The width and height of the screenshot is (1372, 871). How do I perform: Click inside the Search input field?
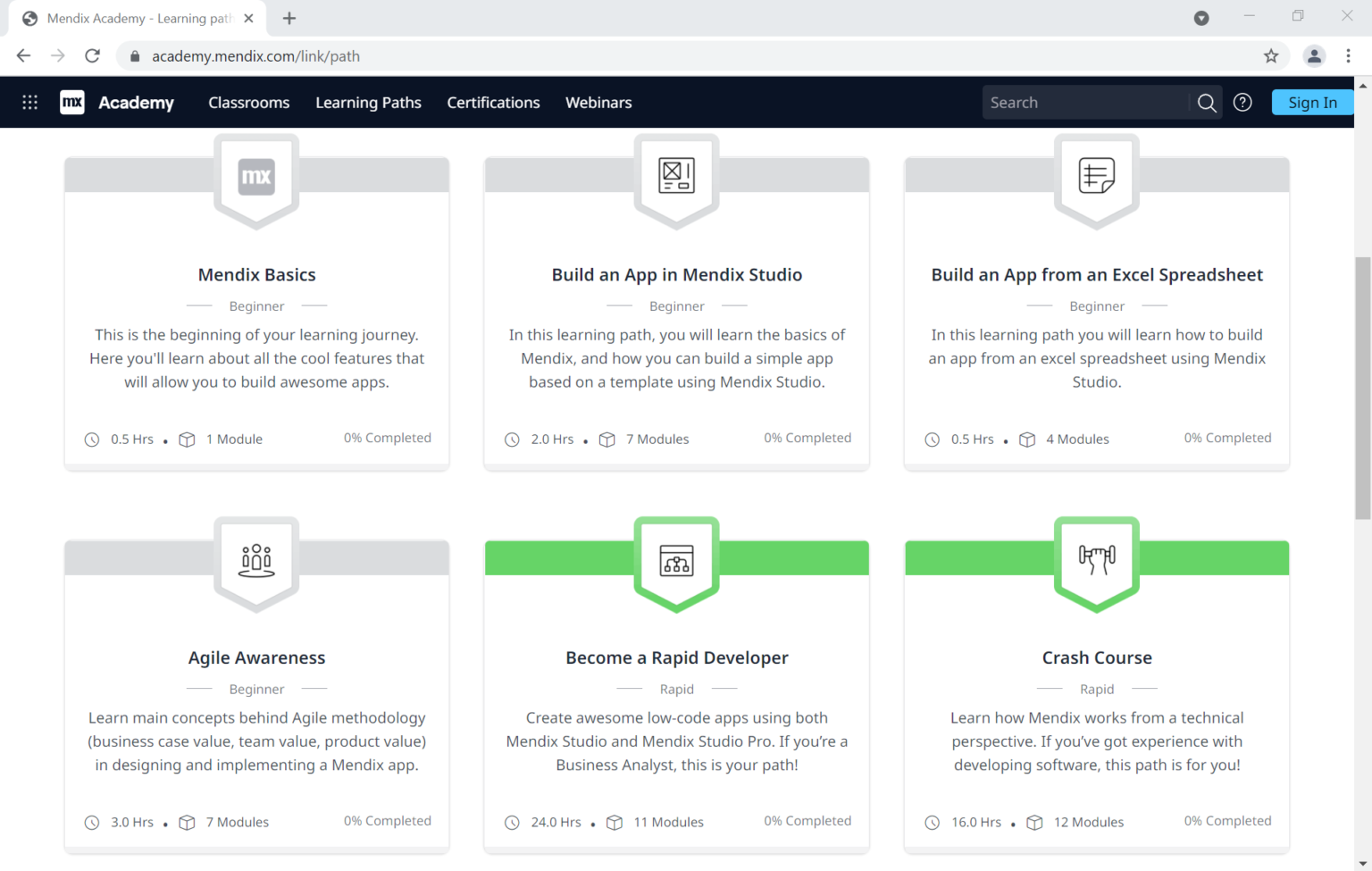coord(1081,102)
